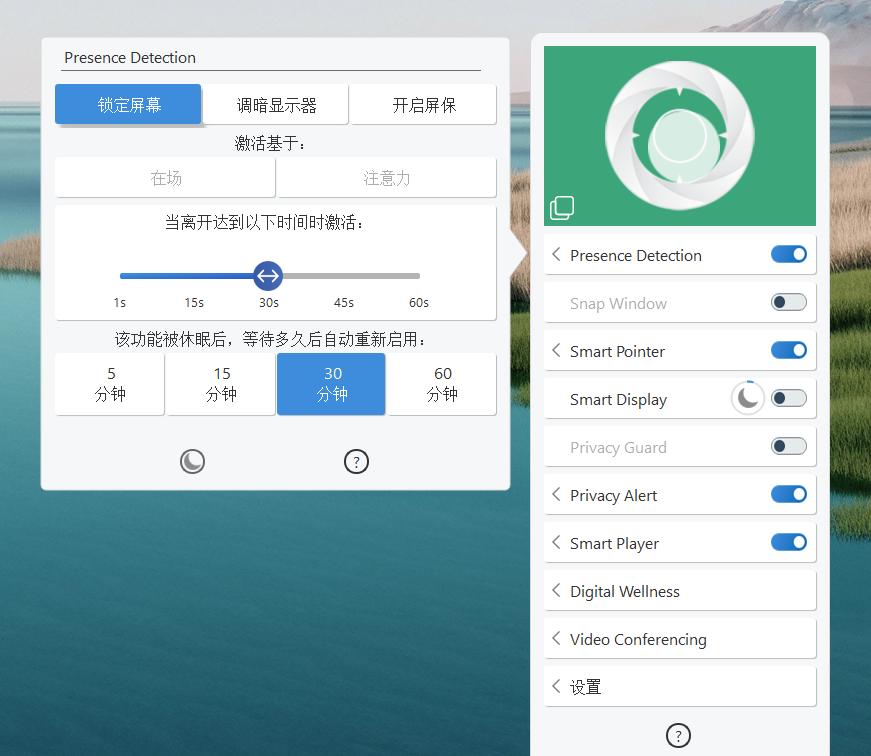The width and height of the screenshot is (871, 756).
Task: Disable the Smart Player toggle
Action: coord(789,542)
